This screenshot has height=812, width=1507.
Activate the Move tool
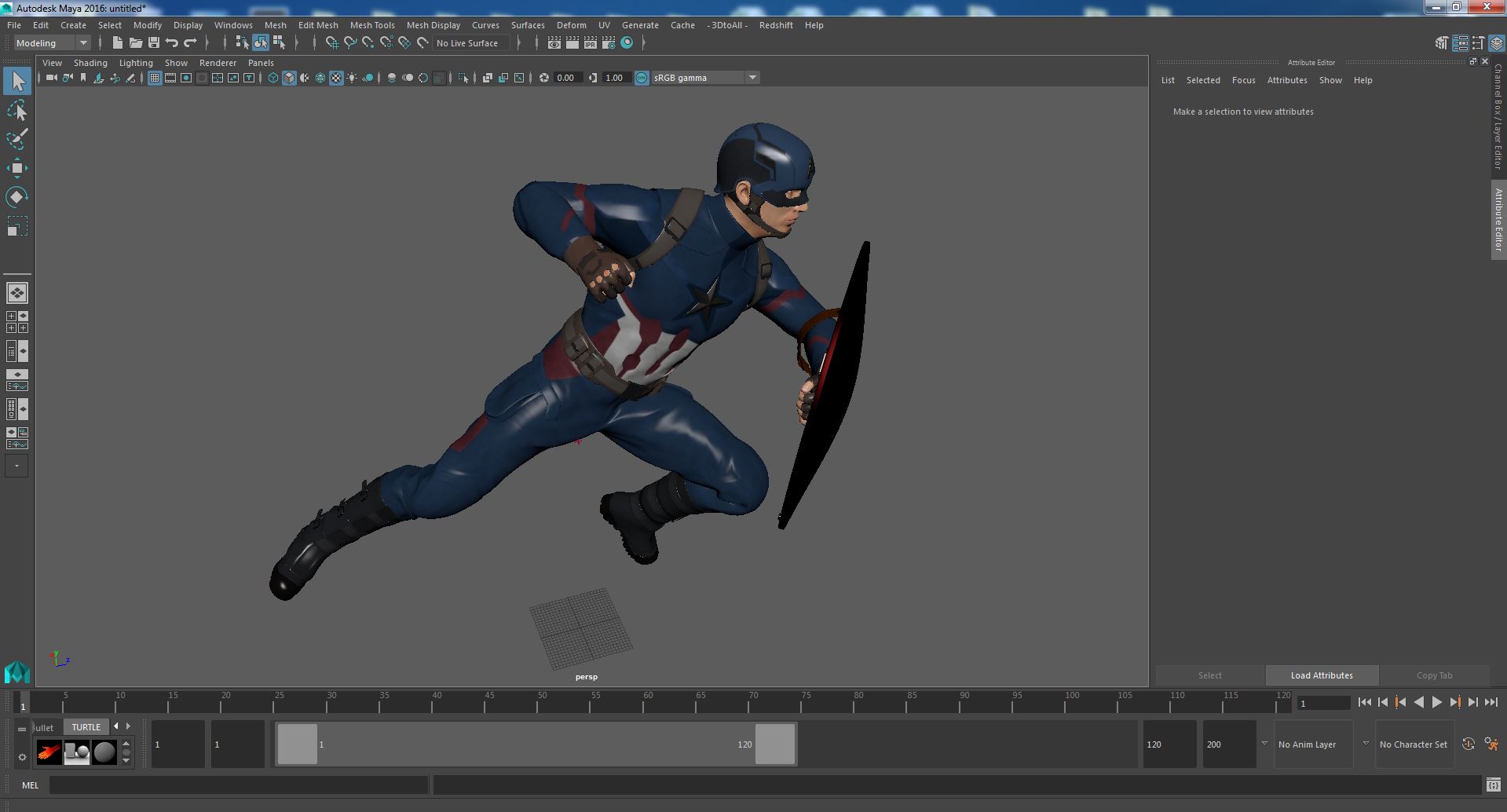(x=17, y=168)
